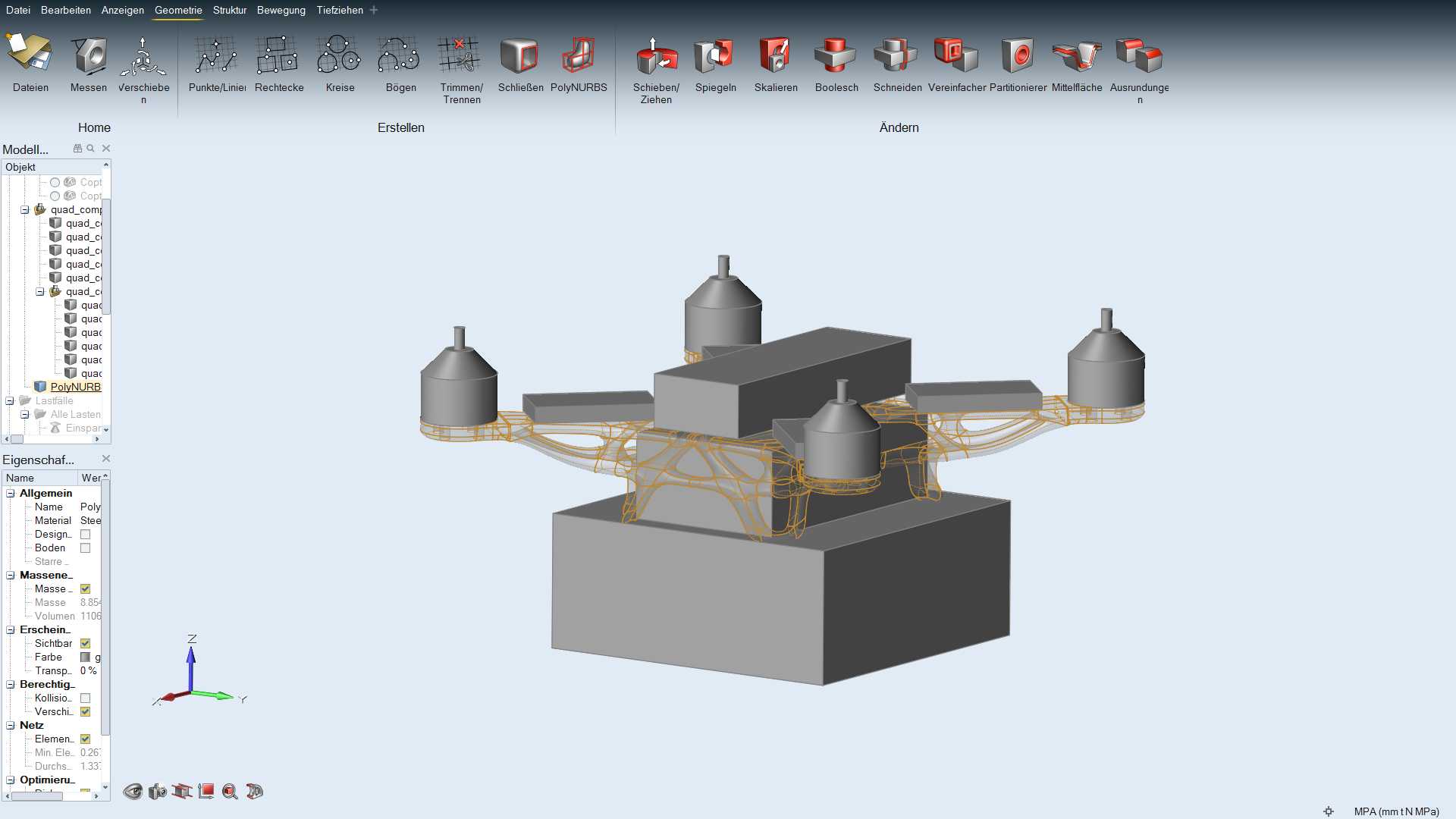Select the Punkte/Linien sketch tool
The width and height of the screenshot is (1456, 819).
click(216, 55)
